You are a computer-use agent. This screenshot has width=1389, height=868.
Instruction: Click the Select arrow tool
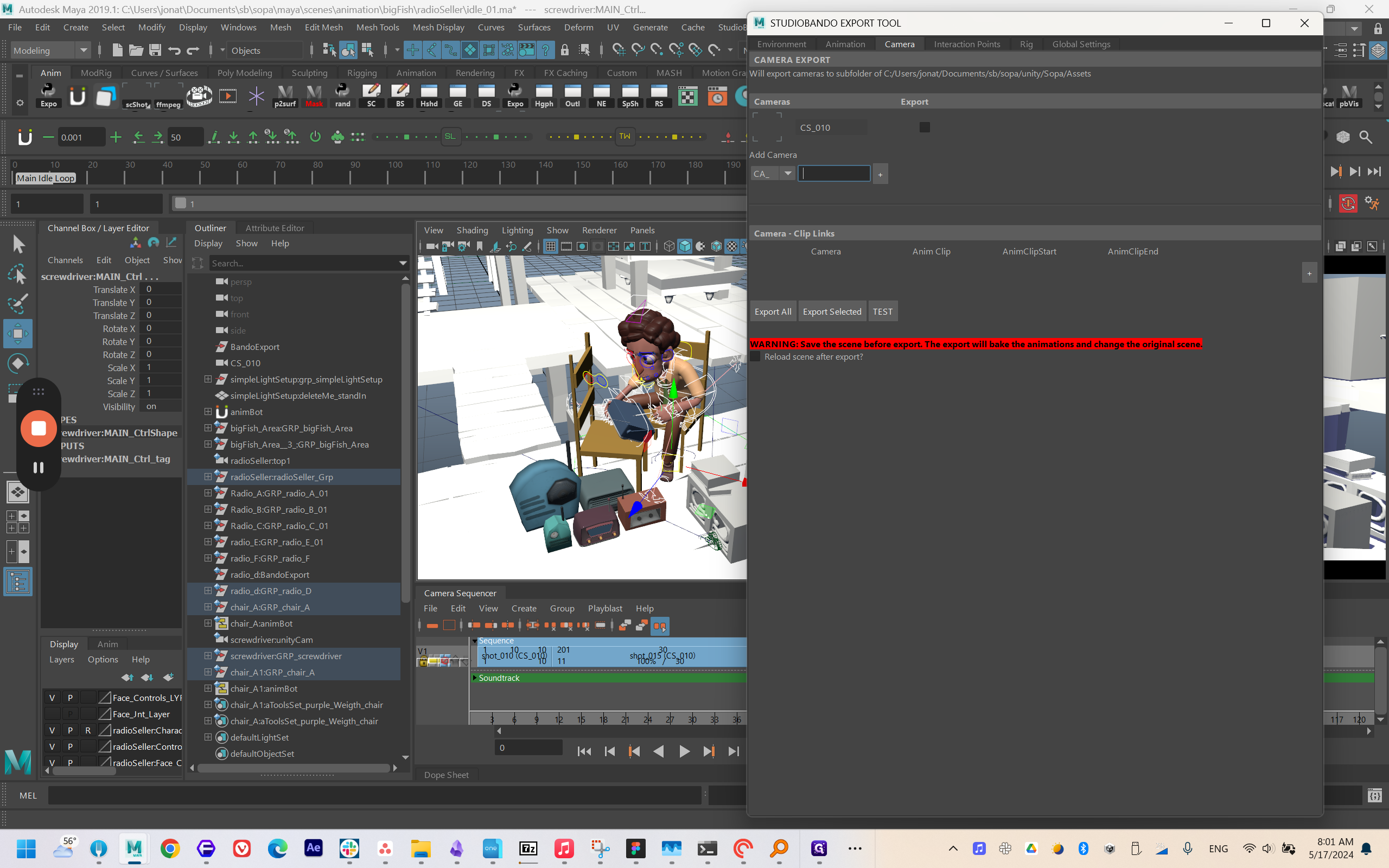point(18,245)
